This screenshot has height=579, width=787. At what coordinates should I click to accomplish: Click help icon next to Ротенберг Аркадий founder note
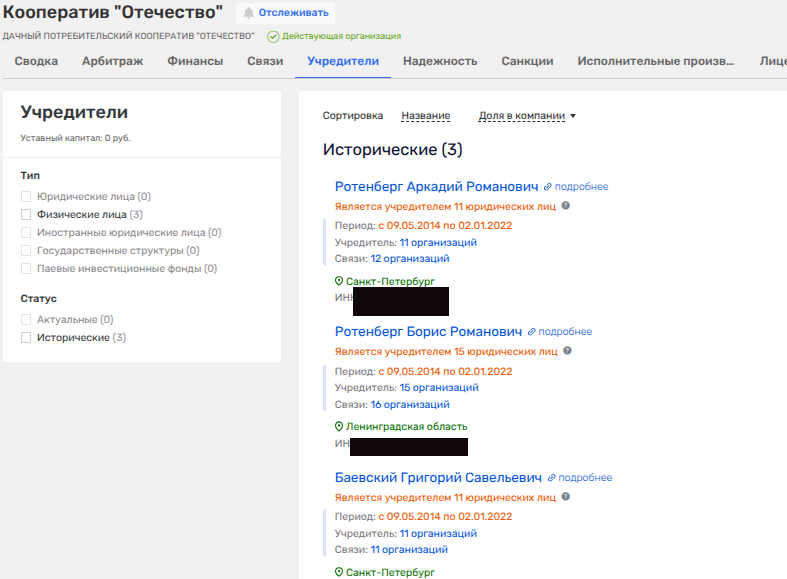[x=566, y=205]
